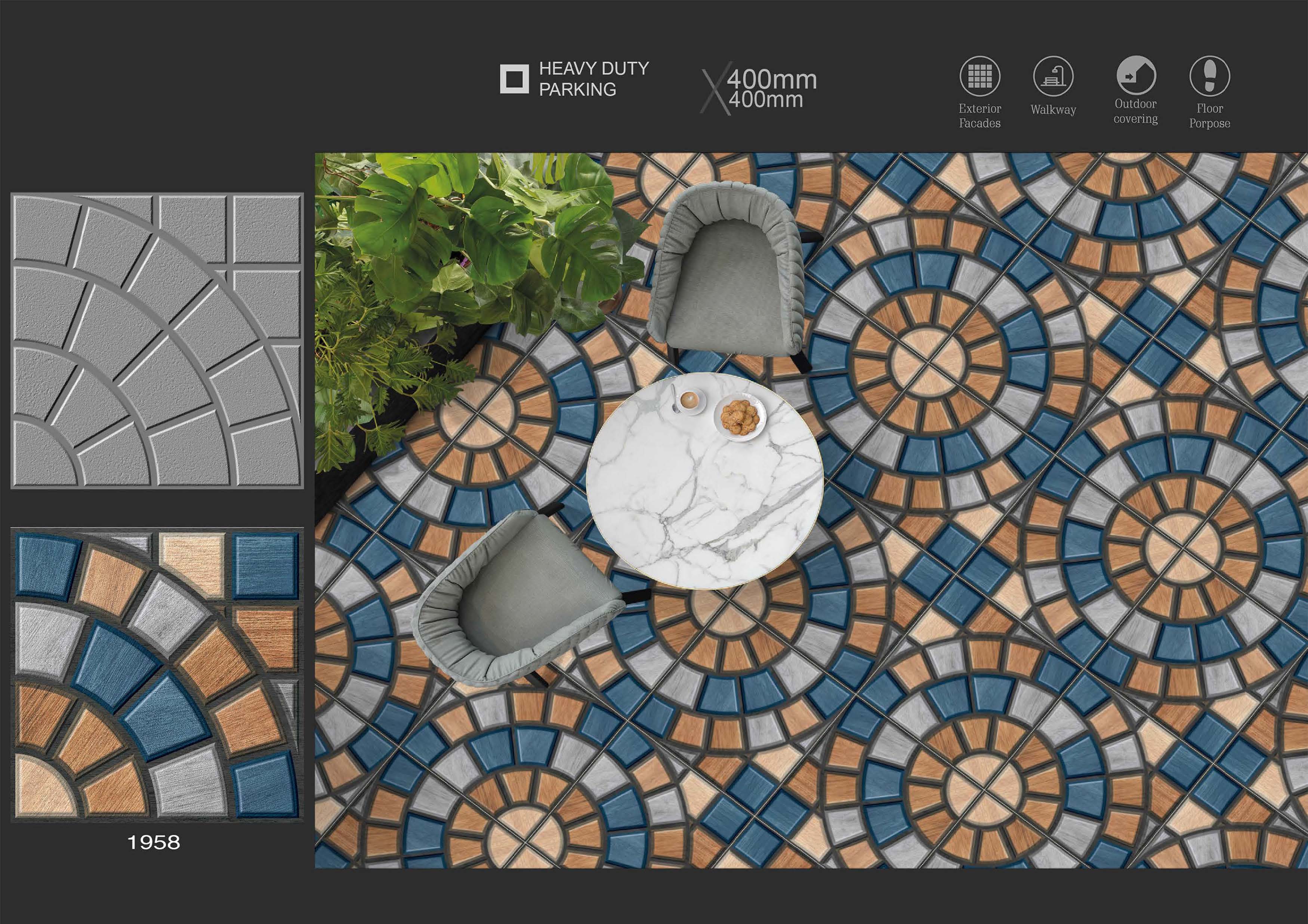This screenshot has height=924, width=1308.
Task: Click the round marble table in room scene
Action: point(705,481)
